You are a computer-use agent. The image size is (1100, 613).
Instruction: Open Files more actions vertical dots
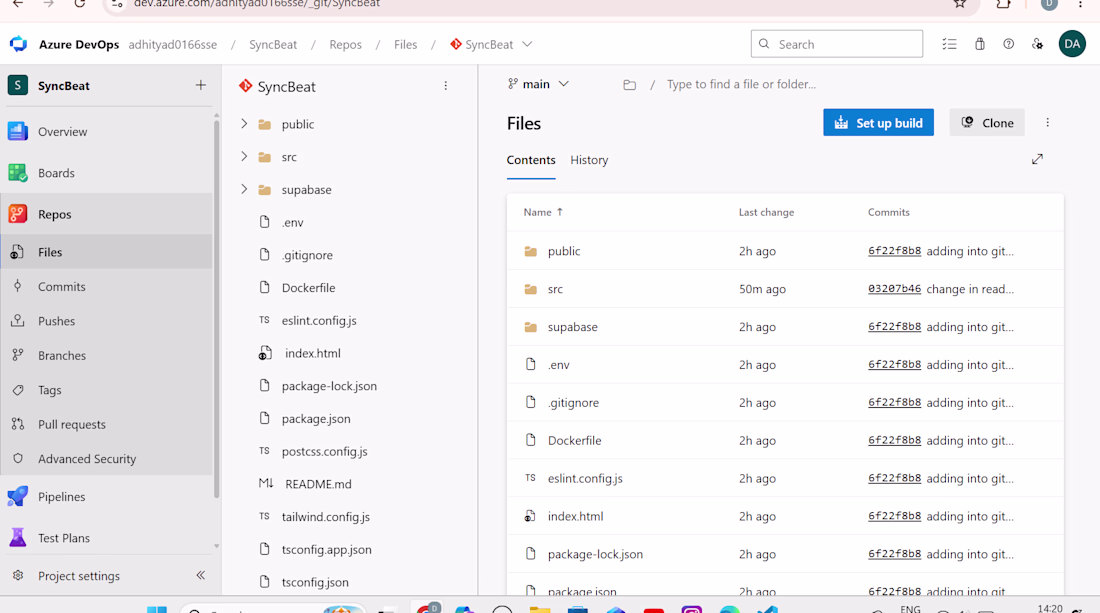click(1047, 123)
